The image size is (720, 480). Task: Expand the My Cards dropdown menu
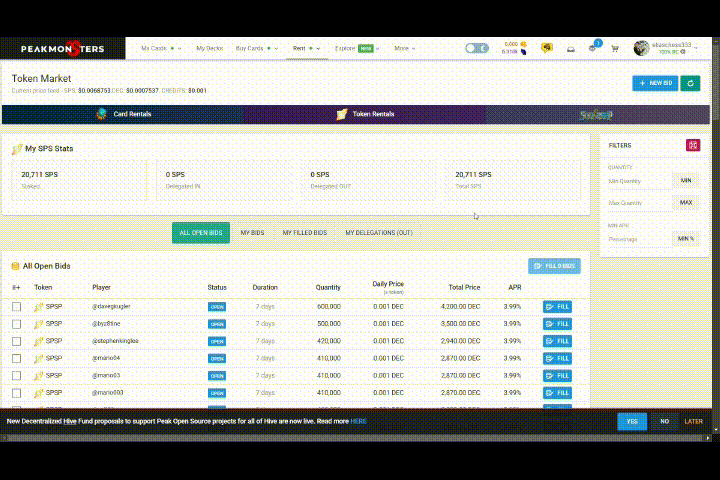tap(161, 48)
